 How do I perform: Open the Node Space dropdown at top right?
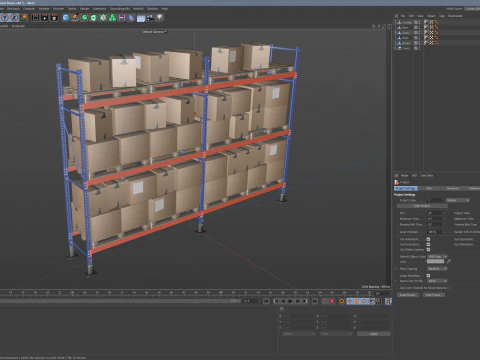tap(472, 9)
